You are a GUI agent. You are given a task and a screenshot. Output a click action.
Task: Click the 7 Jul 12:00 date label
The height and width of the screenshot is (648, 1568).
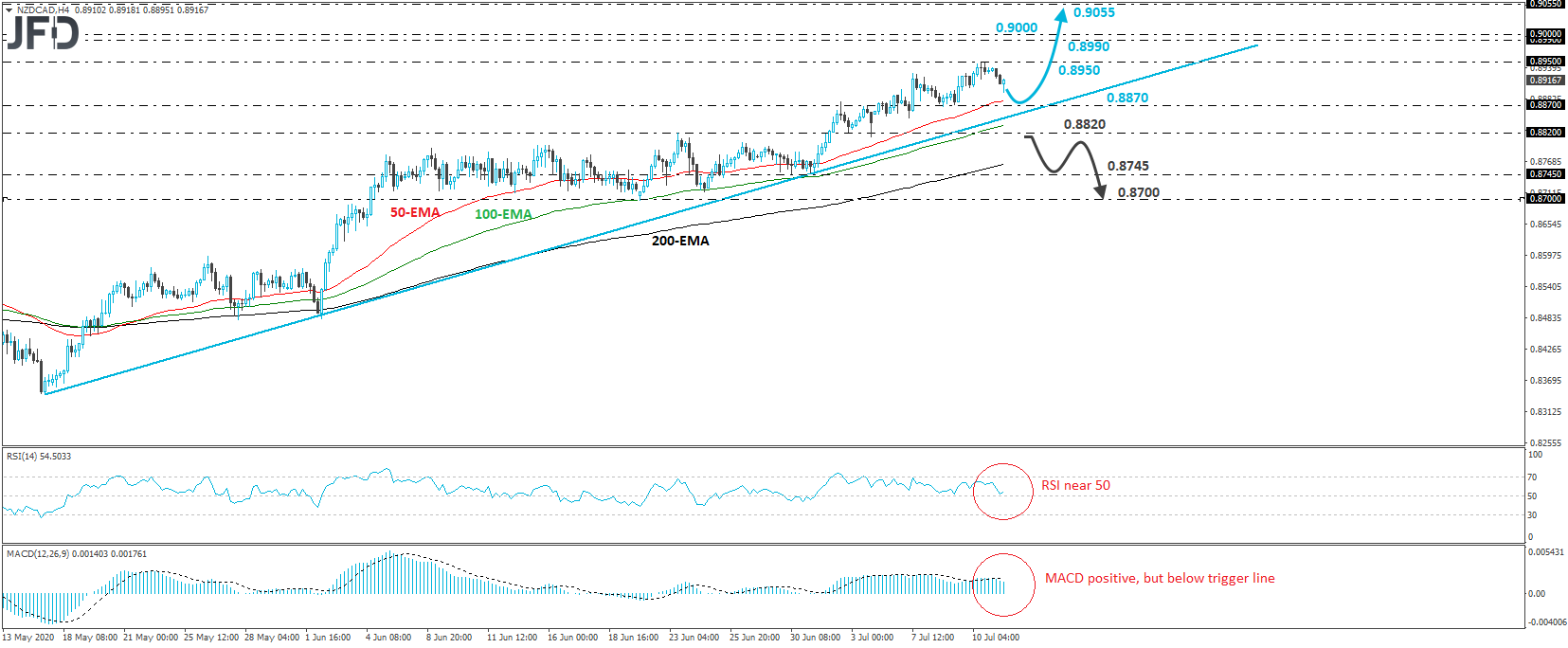(x=933, y=638)
